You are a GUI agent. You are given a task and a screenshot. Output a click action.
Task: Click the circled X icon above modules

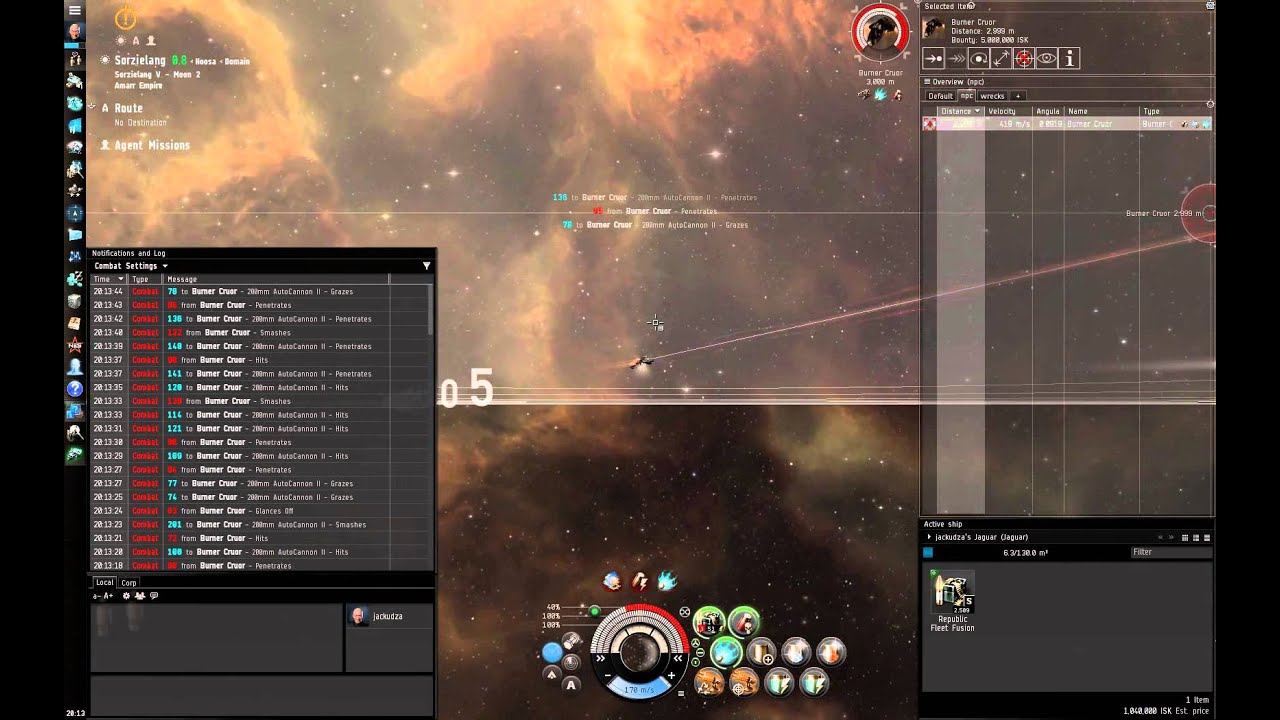685,611
